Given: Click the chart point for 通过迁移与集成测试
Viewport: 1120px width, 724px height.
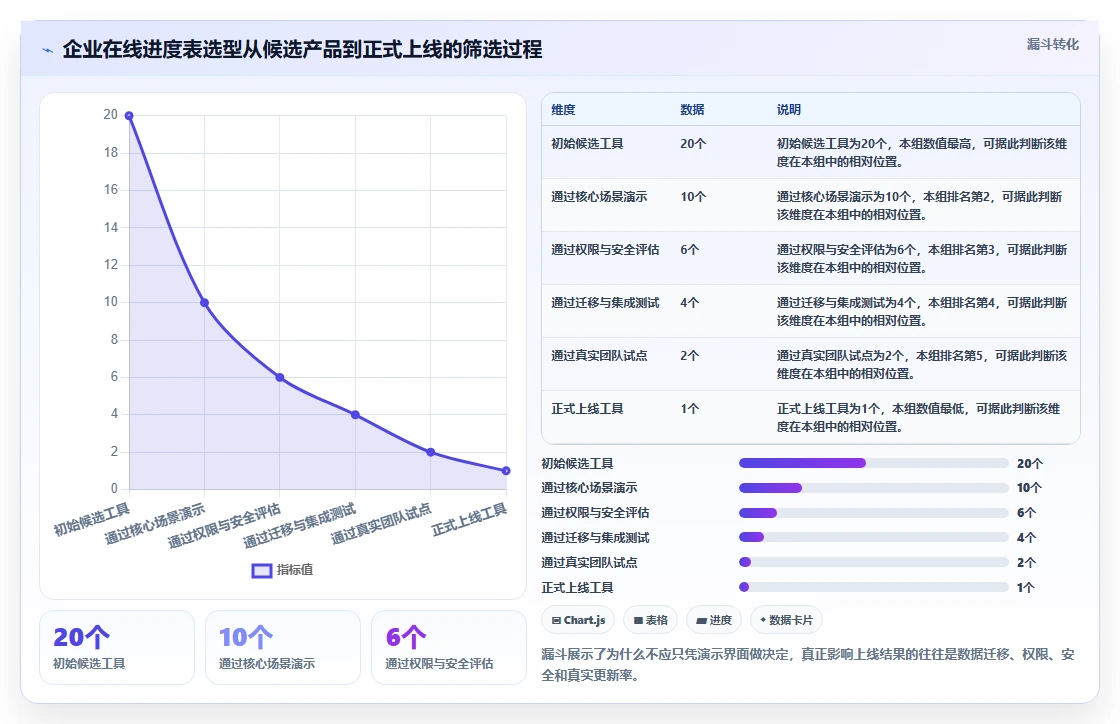Looking at the screenshot, I should click(355, 415).
